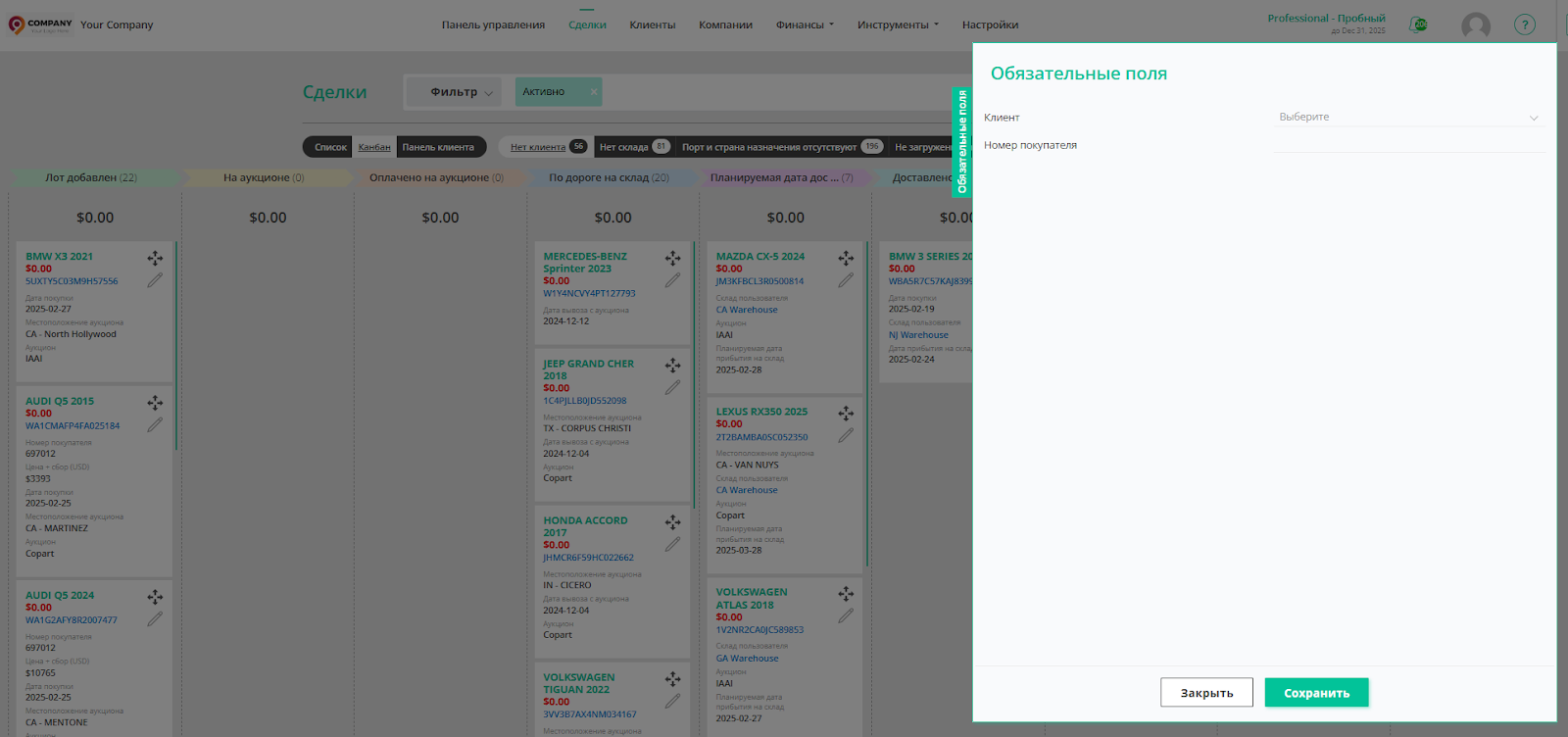Dismiss the panel with Закрыть button

1206,693
